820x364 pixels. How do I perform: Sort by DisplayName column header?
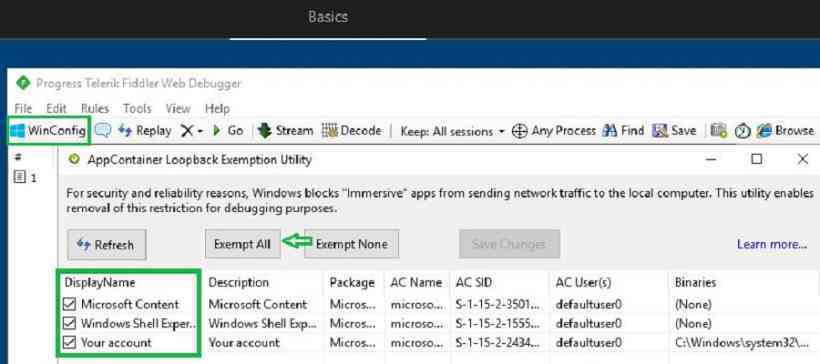coord(100,282)
